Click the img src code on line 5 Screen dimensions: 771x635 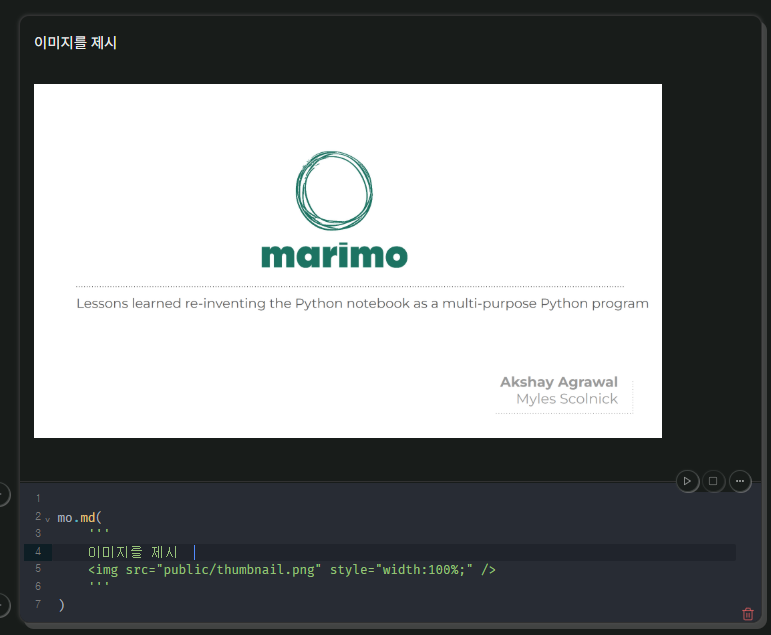click(x=292, y=570)
